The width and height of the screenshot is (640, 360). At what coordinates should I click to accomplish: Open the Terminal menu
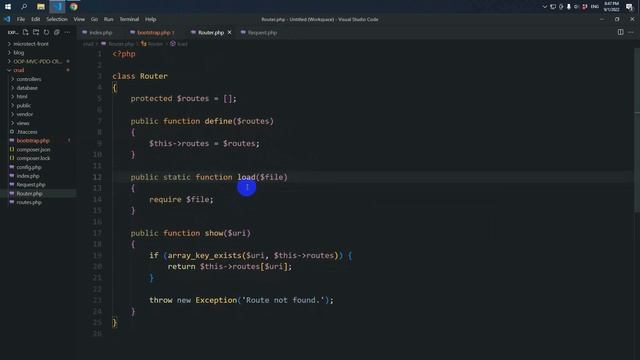[129, 19]
